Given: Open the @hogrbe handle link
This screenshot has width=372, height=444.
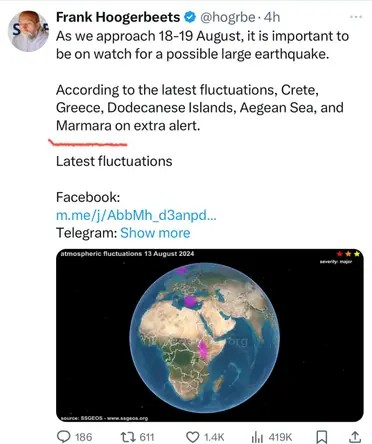Looking at the screenshot, I should [227, 17].
